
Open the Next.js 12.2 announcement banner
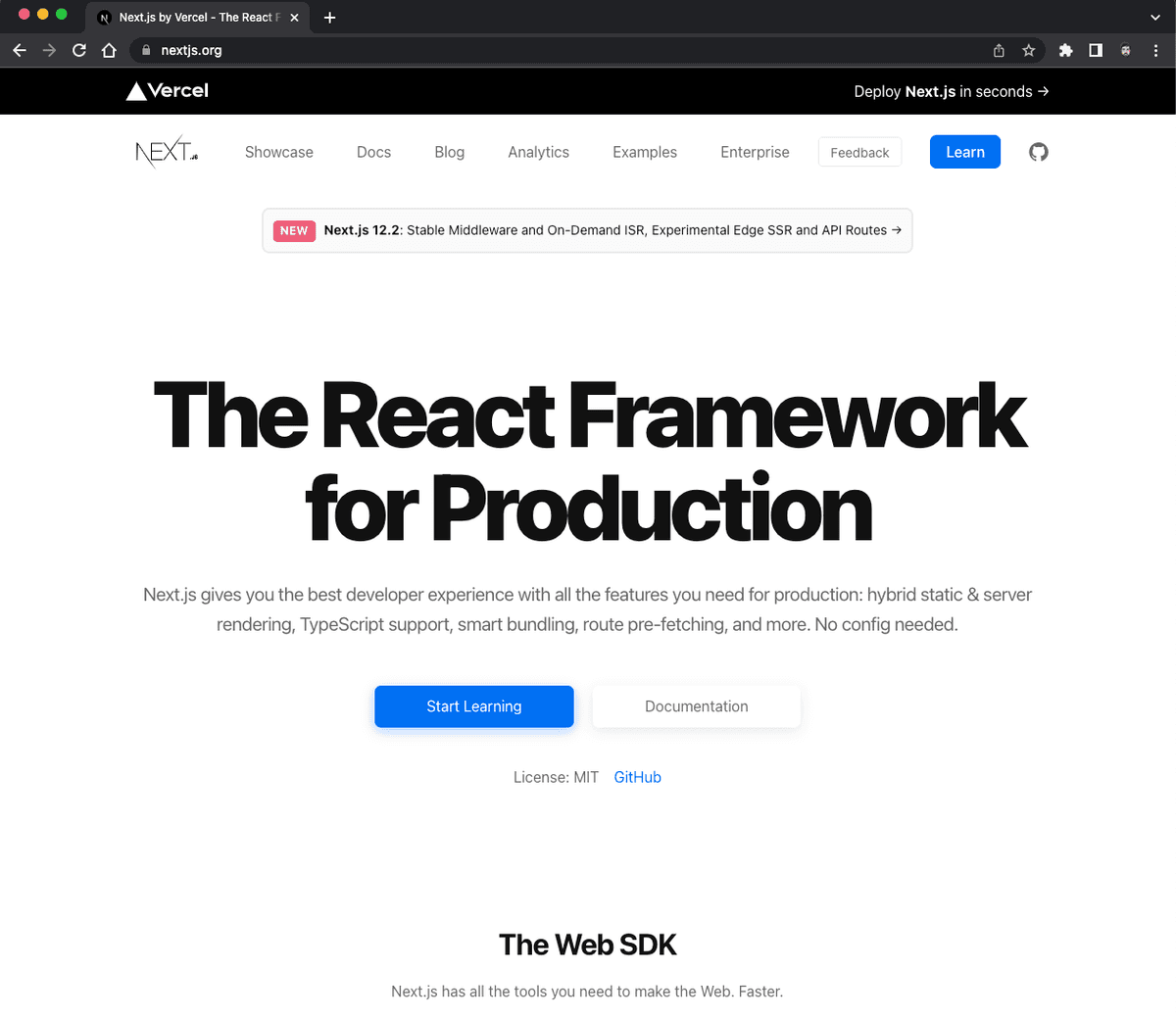pos(587,229)
